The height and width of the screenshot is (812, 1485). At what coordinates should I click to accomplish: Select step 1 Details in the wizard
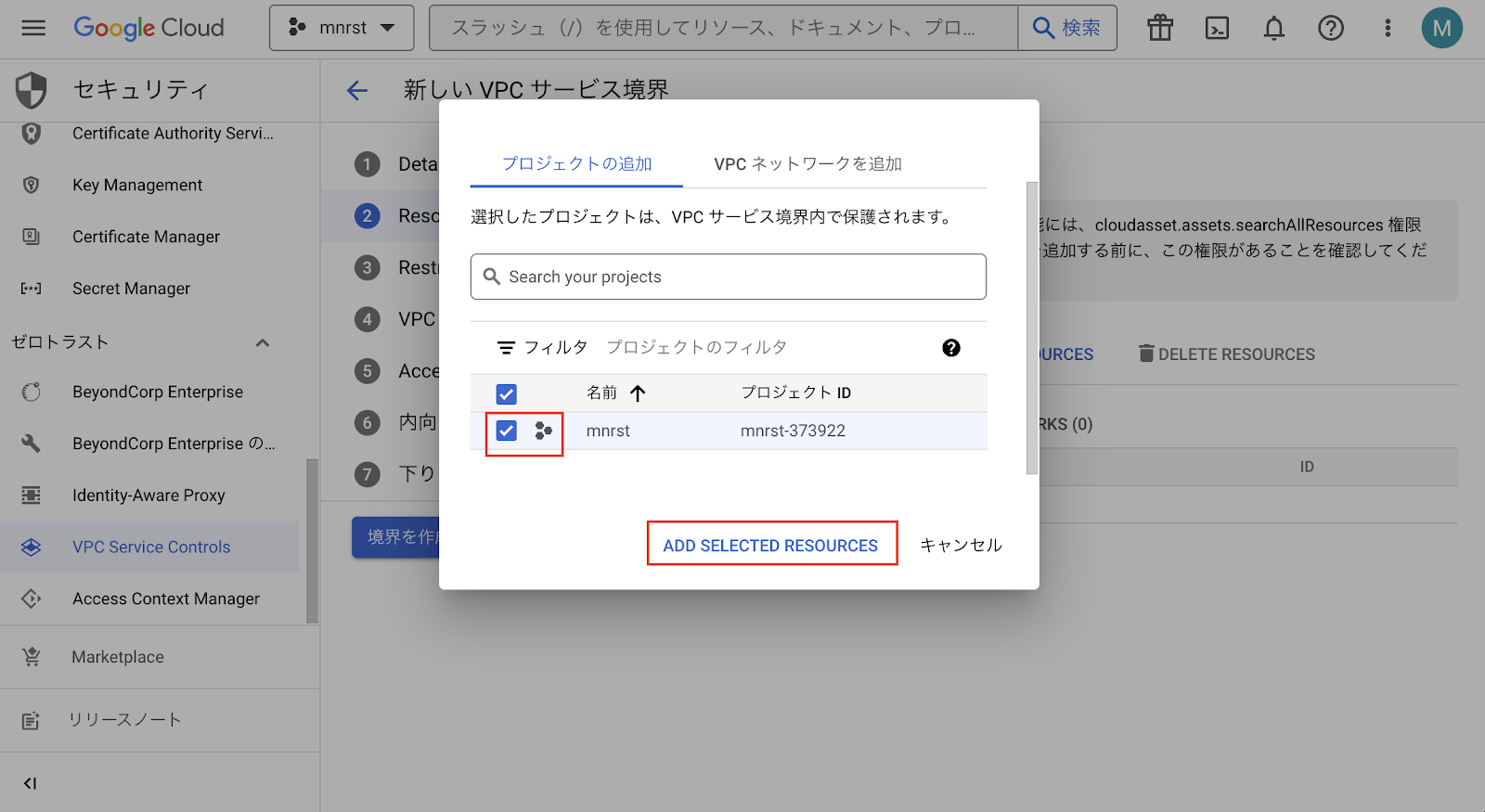[368, 164]
